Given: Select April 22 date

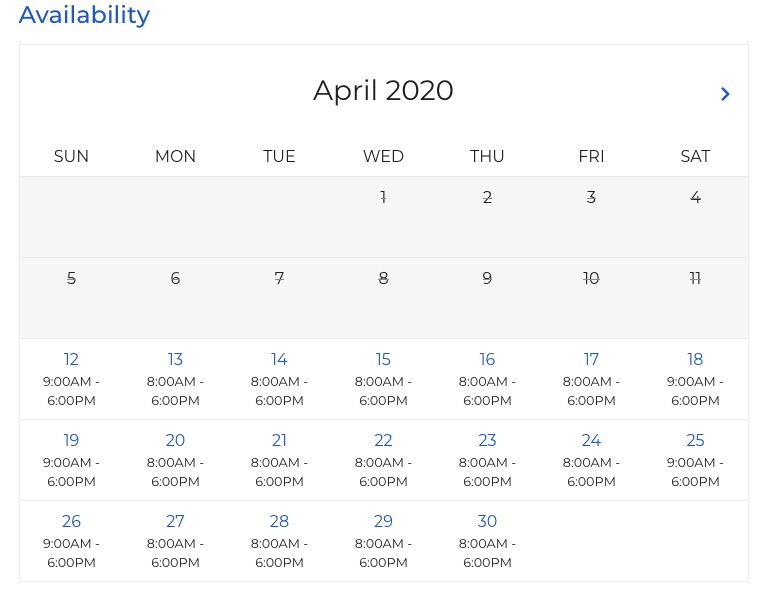Looking at the screenshot, I should pyautogui.click(x=383, y=441).
